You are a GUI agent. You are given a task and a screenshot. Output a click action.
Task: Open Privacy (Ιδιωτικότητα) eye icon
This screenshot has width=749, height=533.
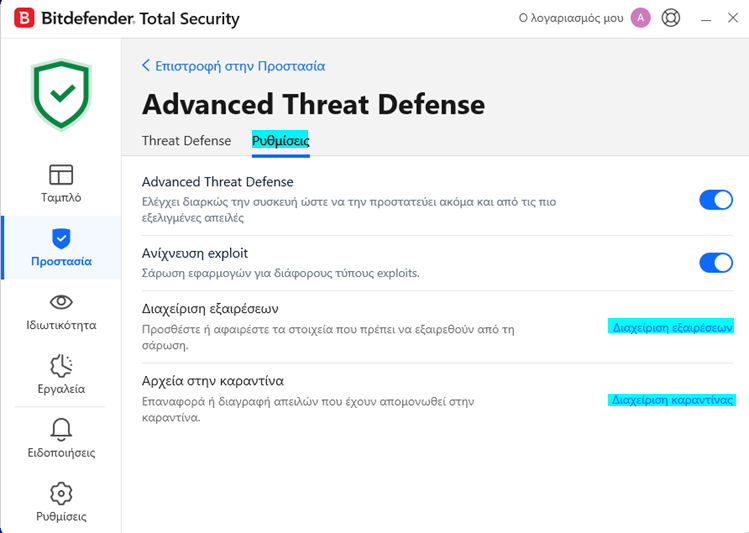61,302
